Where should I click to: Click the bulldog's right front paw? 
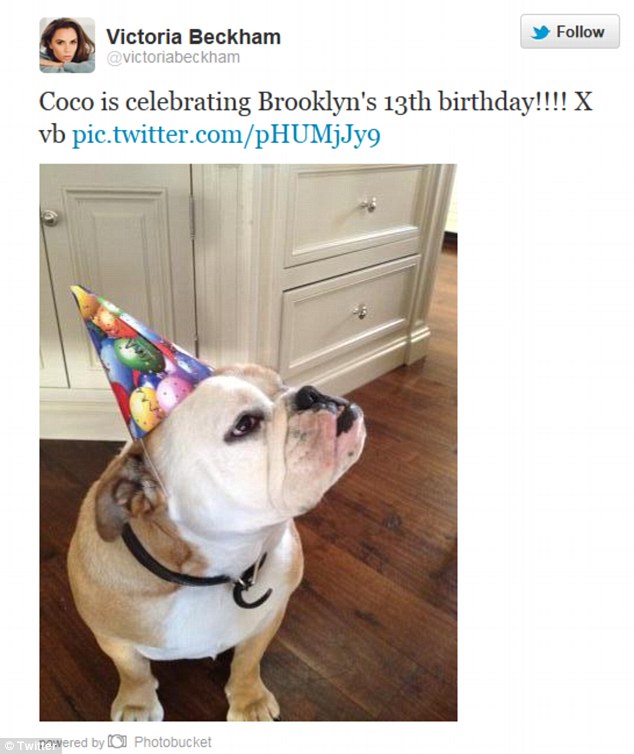[x=136, y=704]
